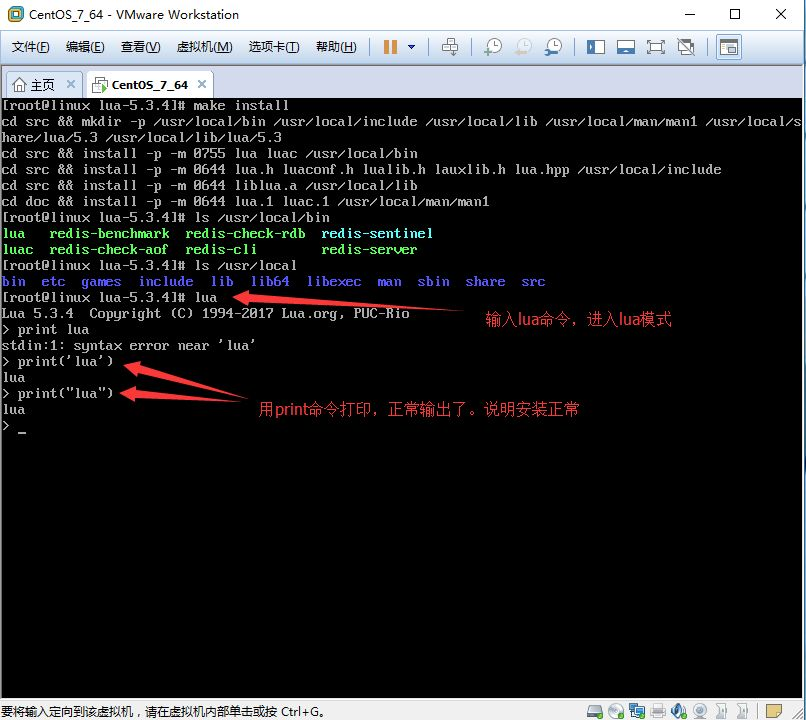Click the sound card status icon
This screenshot has height=720, width=806.
[679, 711]
